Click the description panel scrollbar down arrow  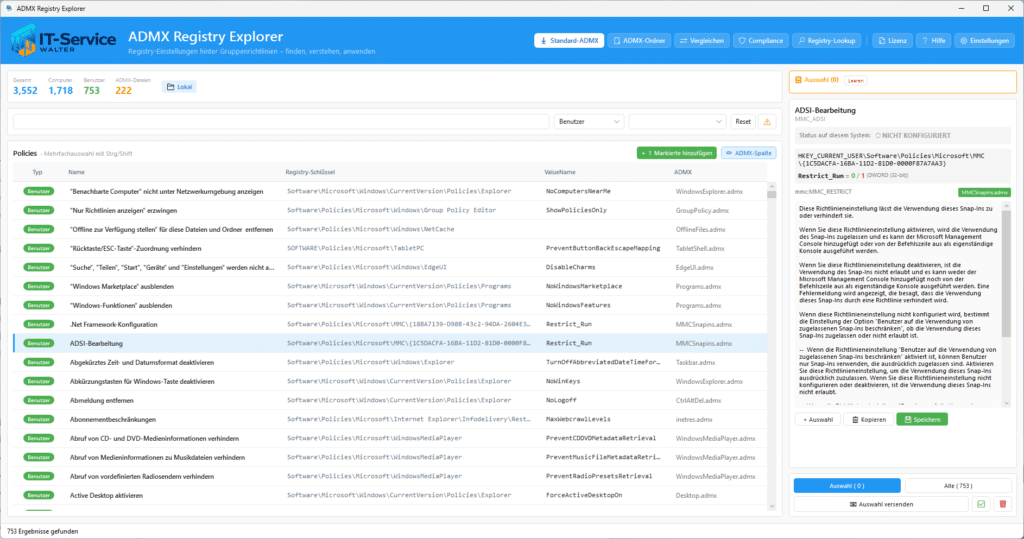tap(1006, 403)
